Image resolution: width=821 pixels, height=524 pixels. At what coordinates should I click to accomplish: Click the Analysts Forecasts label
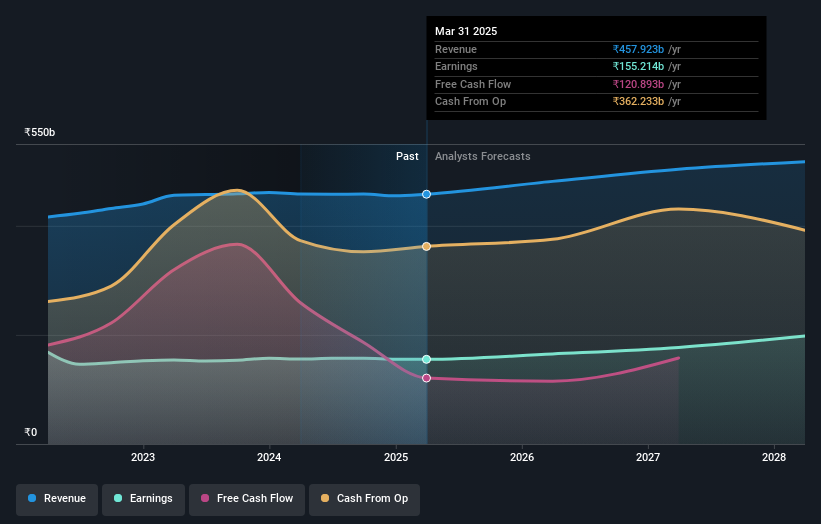(x=483, y=157)
